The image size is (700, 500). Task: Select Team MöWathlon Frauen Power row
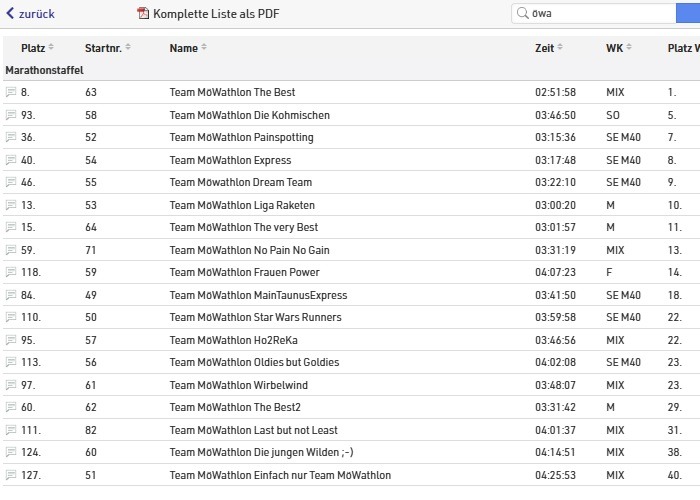244,272
